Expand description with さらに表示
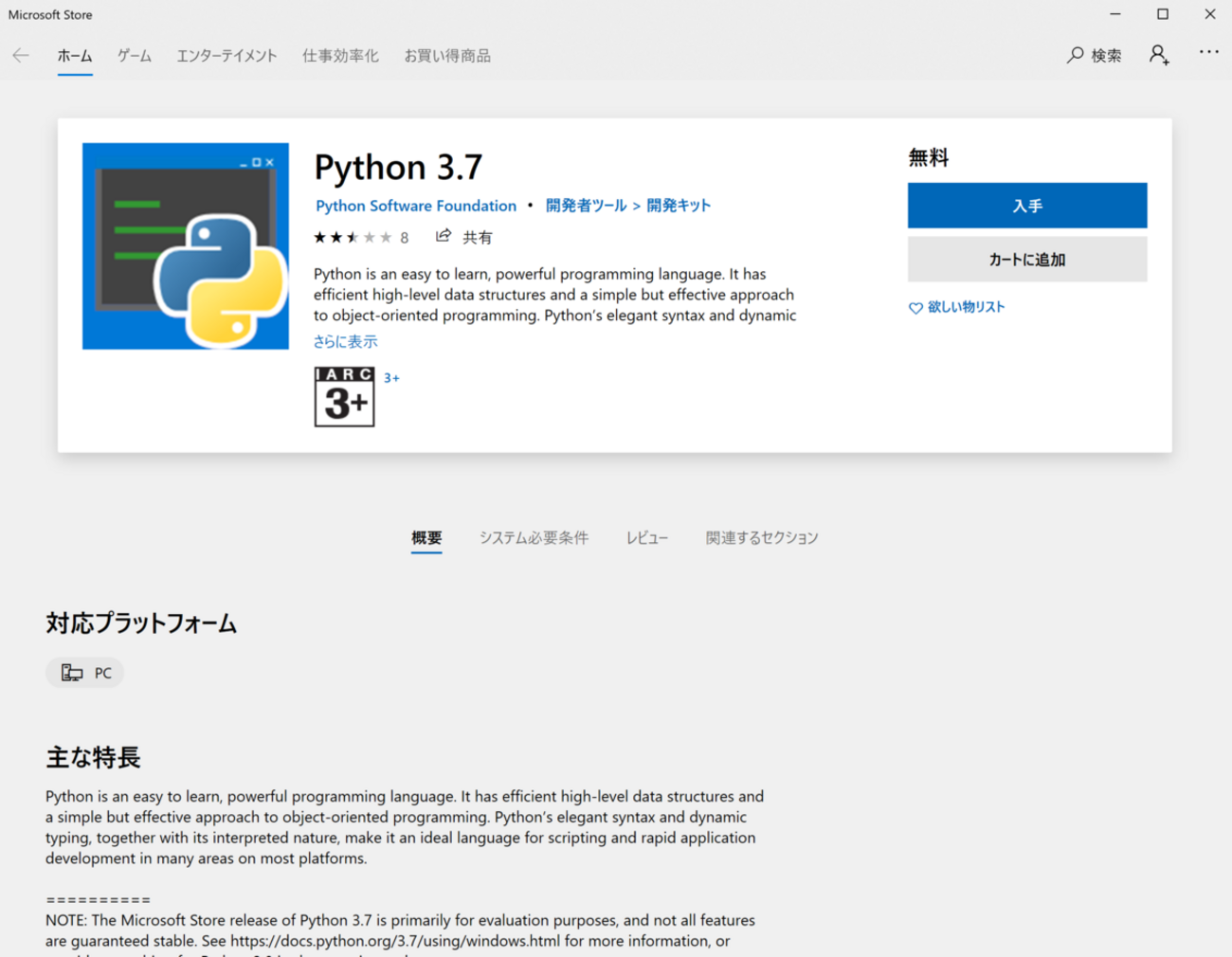Screen dimensions: 1232x957 click(x=345, y=342)
